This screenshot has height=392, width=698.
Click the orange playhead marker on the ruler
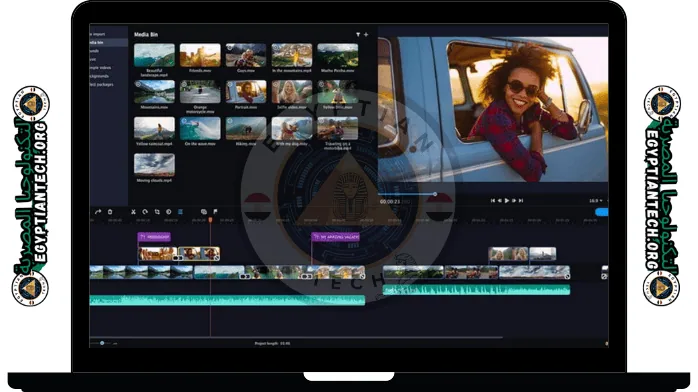211,220
